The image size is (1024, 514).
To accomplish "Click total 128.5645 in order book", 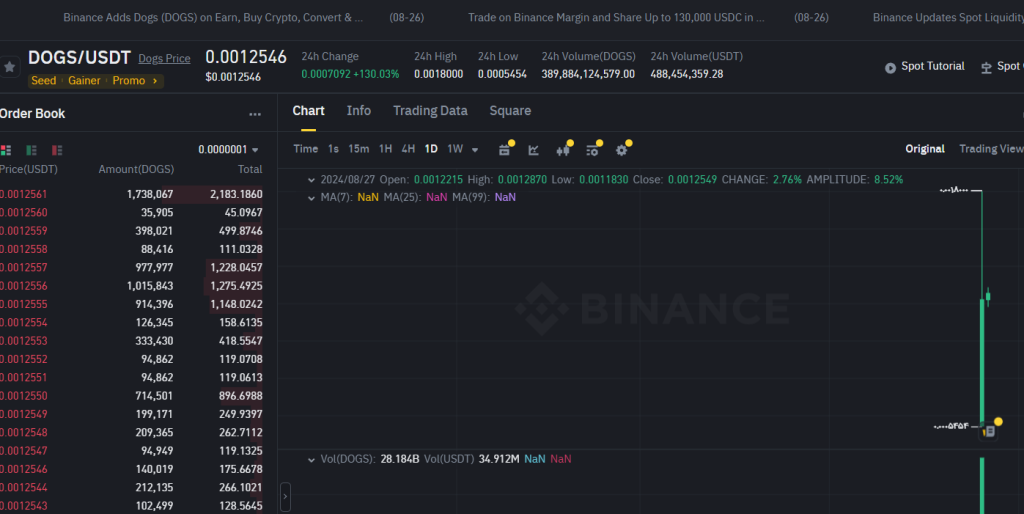I will coord(241,506).
